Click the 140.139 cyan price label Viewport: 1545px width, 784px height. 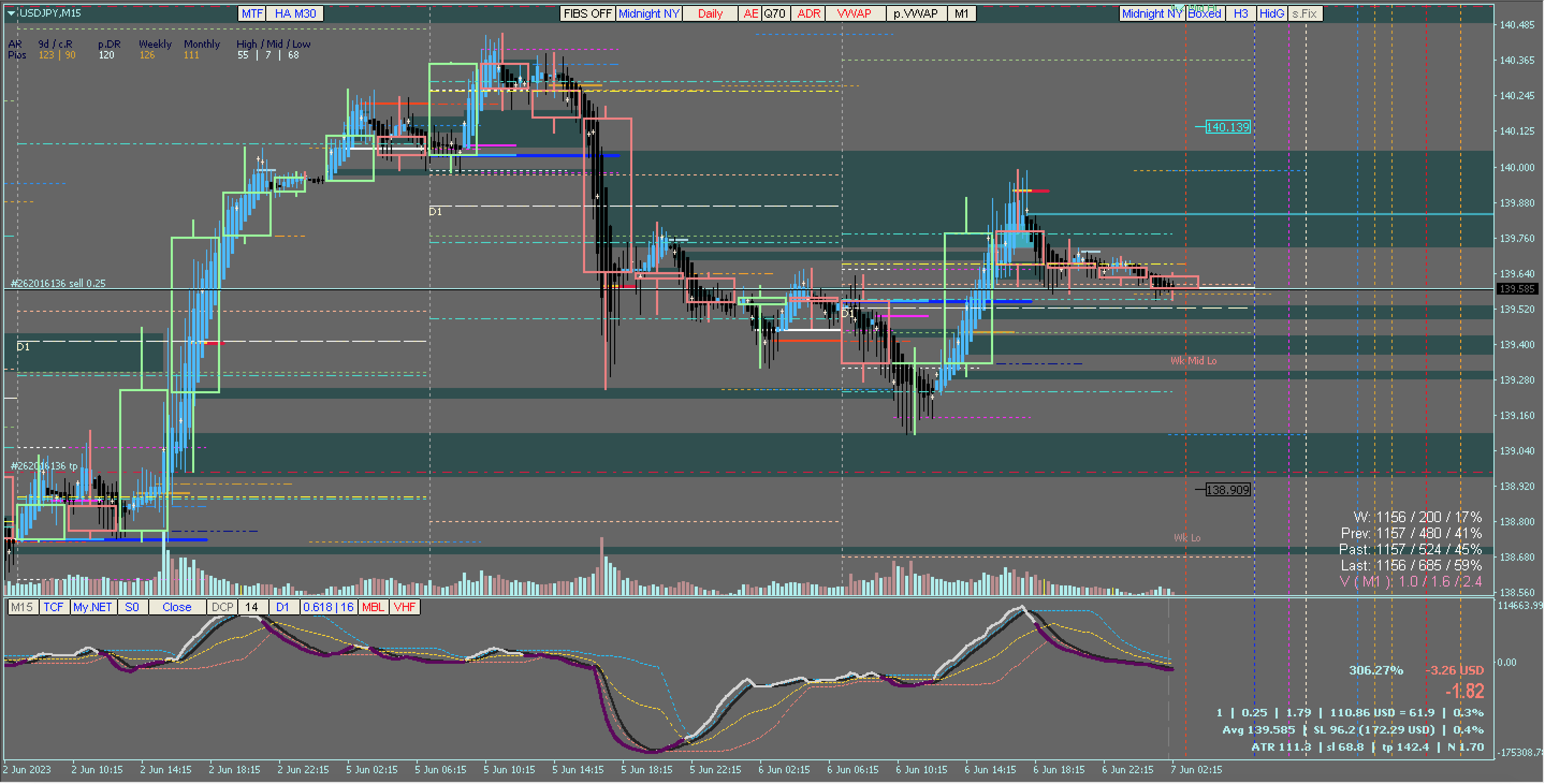(1227, 127)
